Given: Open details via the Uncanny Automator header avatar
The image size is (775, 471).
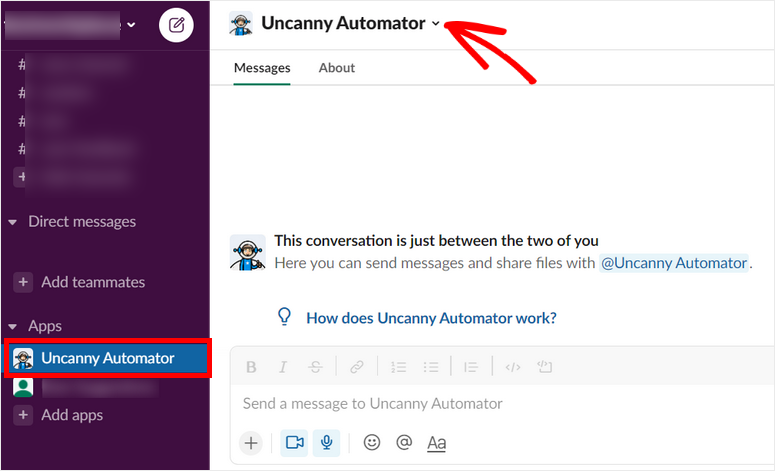Looking at the screenshot, I should click(241, 23).
